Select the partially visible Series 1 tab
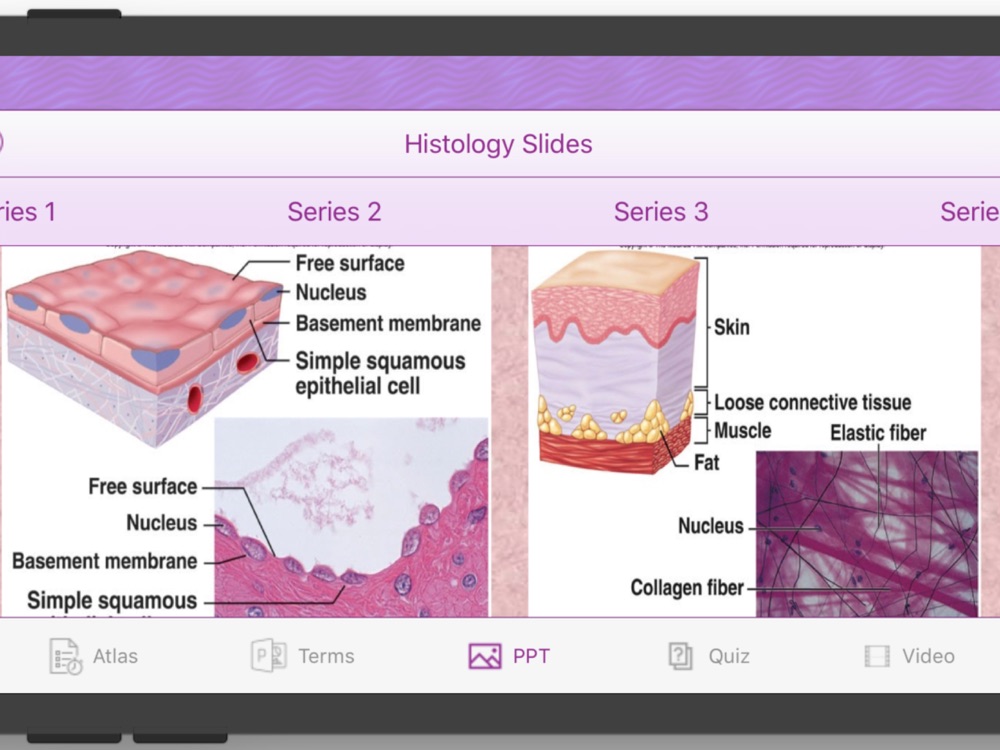 click(x=28, y=212)
